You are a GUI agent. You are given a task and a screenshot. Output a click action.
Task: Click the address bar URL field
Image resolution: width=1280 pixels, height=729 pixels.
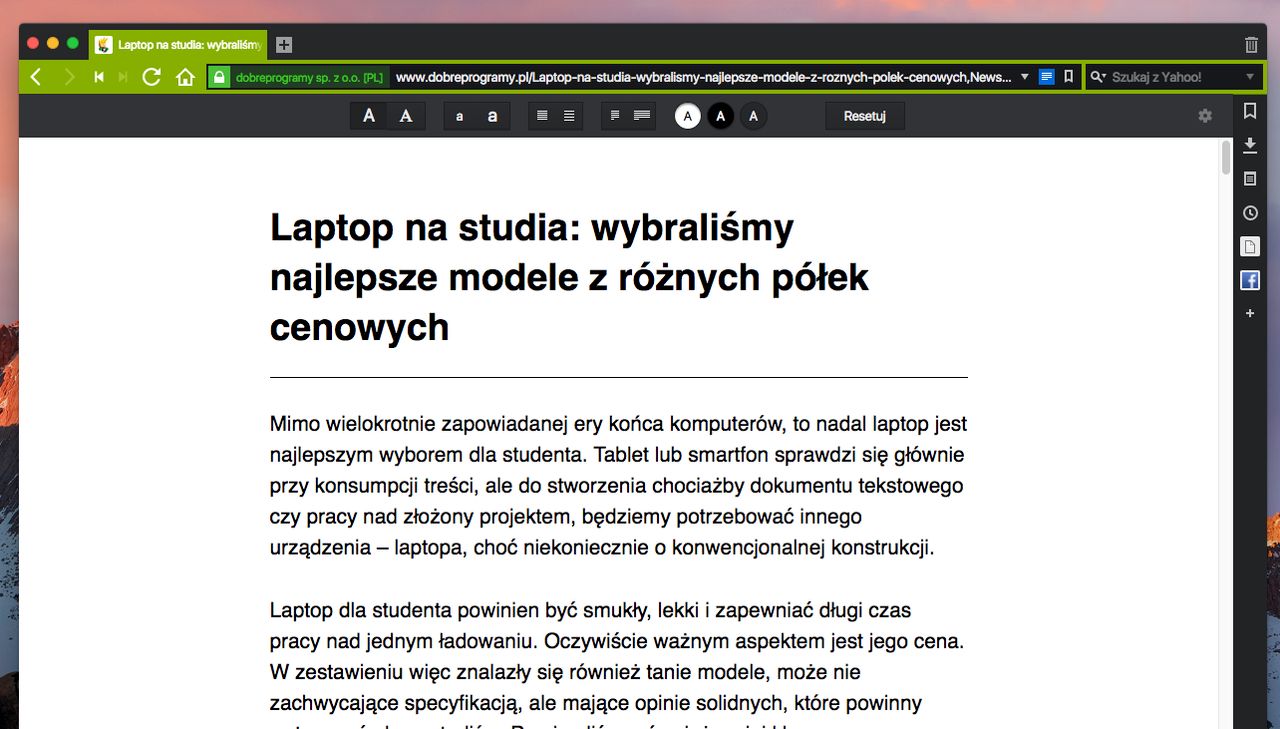[703, 77]
